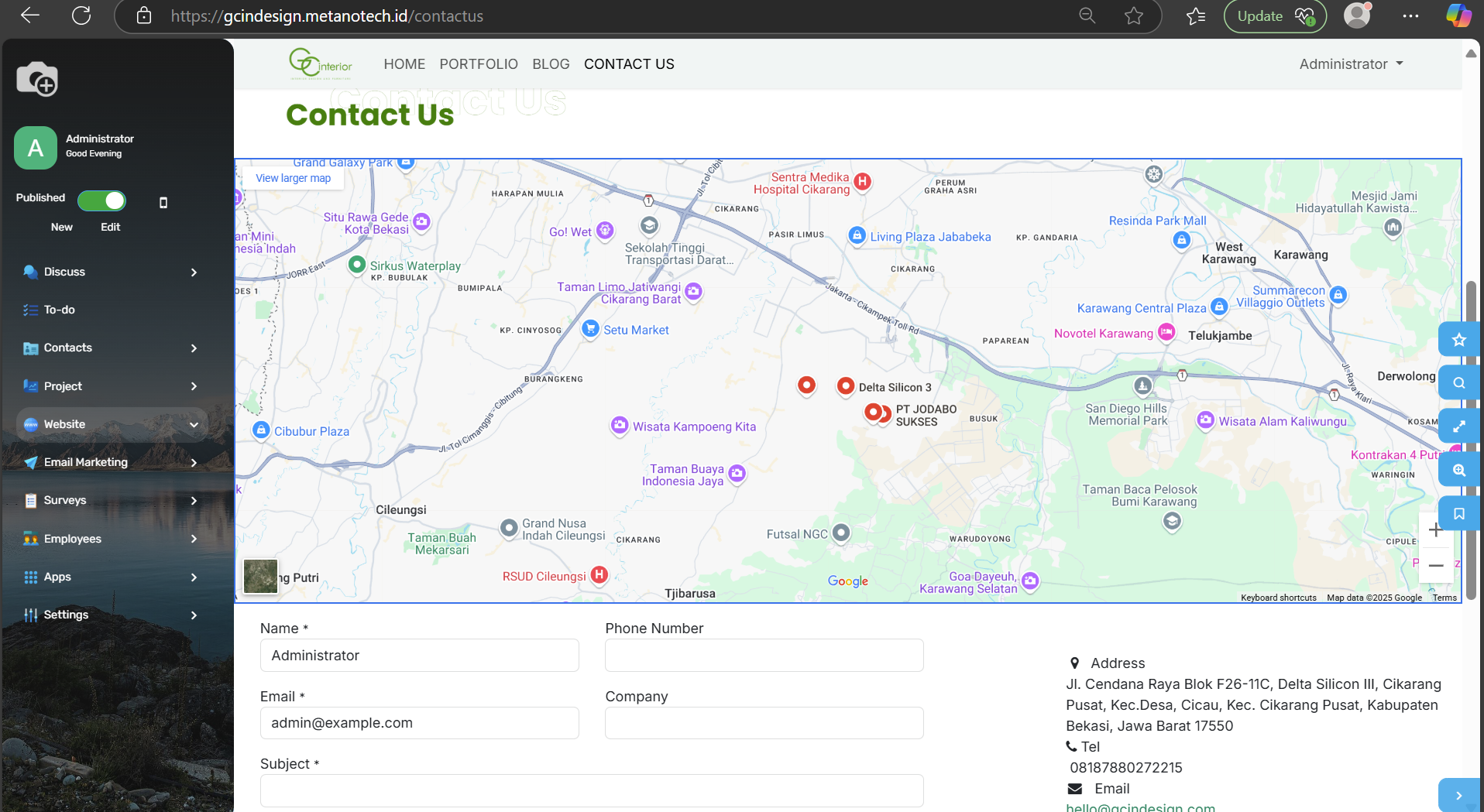Image resolution: width=1484 pixels, height=812 pixels.
Task: Click the Administrator avatar in sidebar
Action: [36, 148]
